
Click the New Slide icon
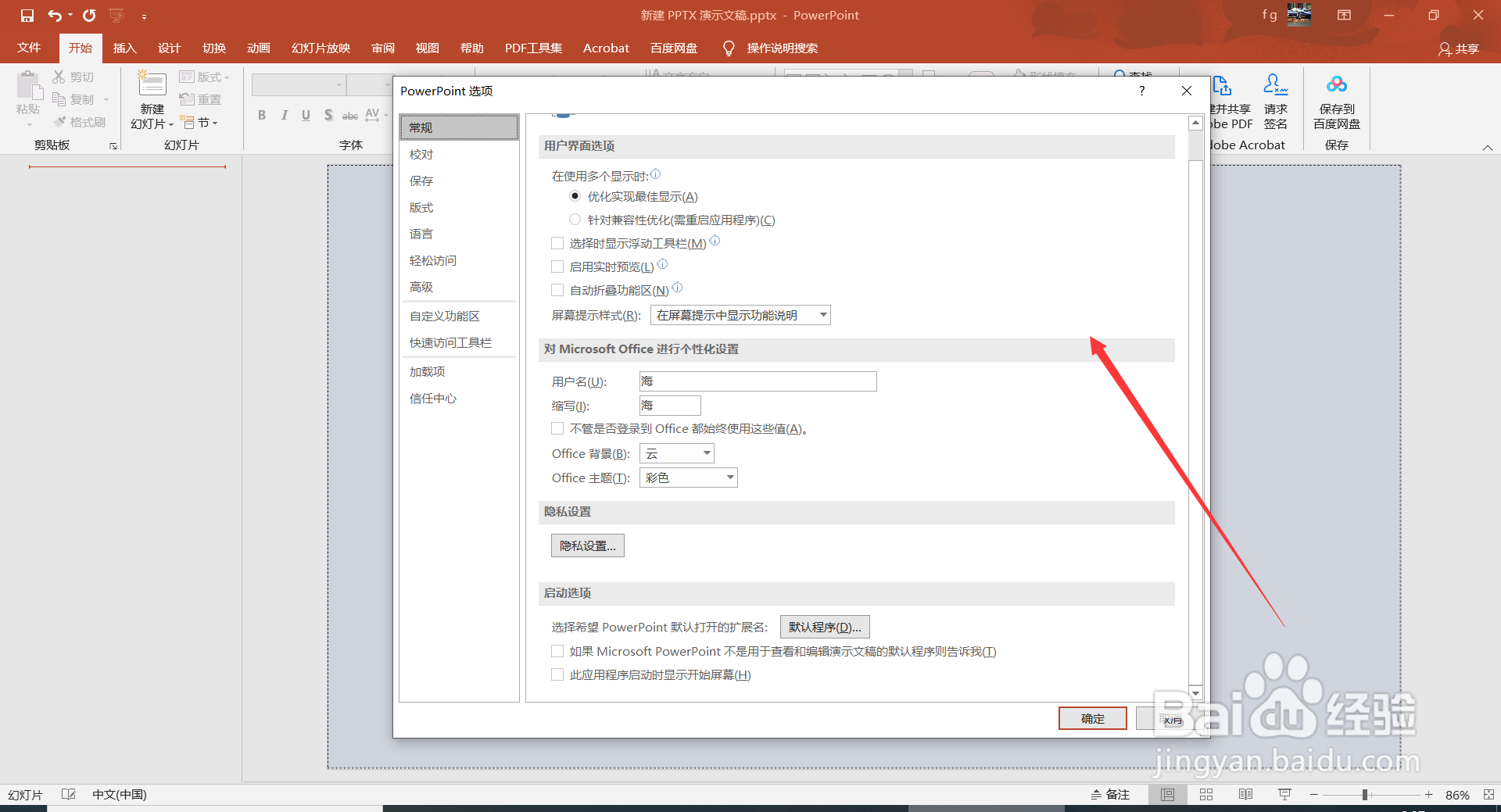[x=152, y=84]
